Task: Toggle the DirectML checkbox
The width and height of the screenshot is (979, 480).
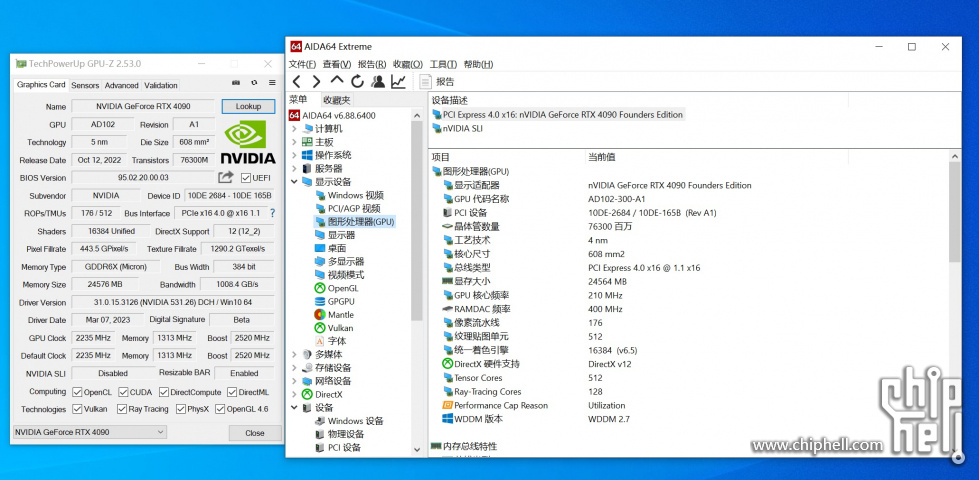Action: click(232, 392)
